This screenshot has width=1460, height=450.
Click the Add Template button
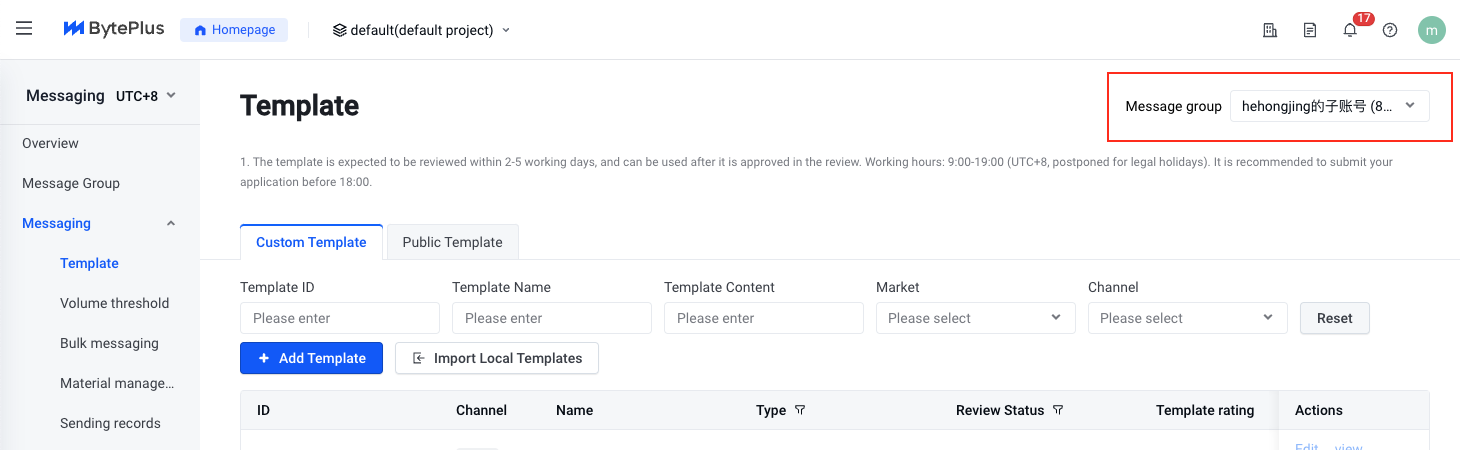click(x=311, y=358)
